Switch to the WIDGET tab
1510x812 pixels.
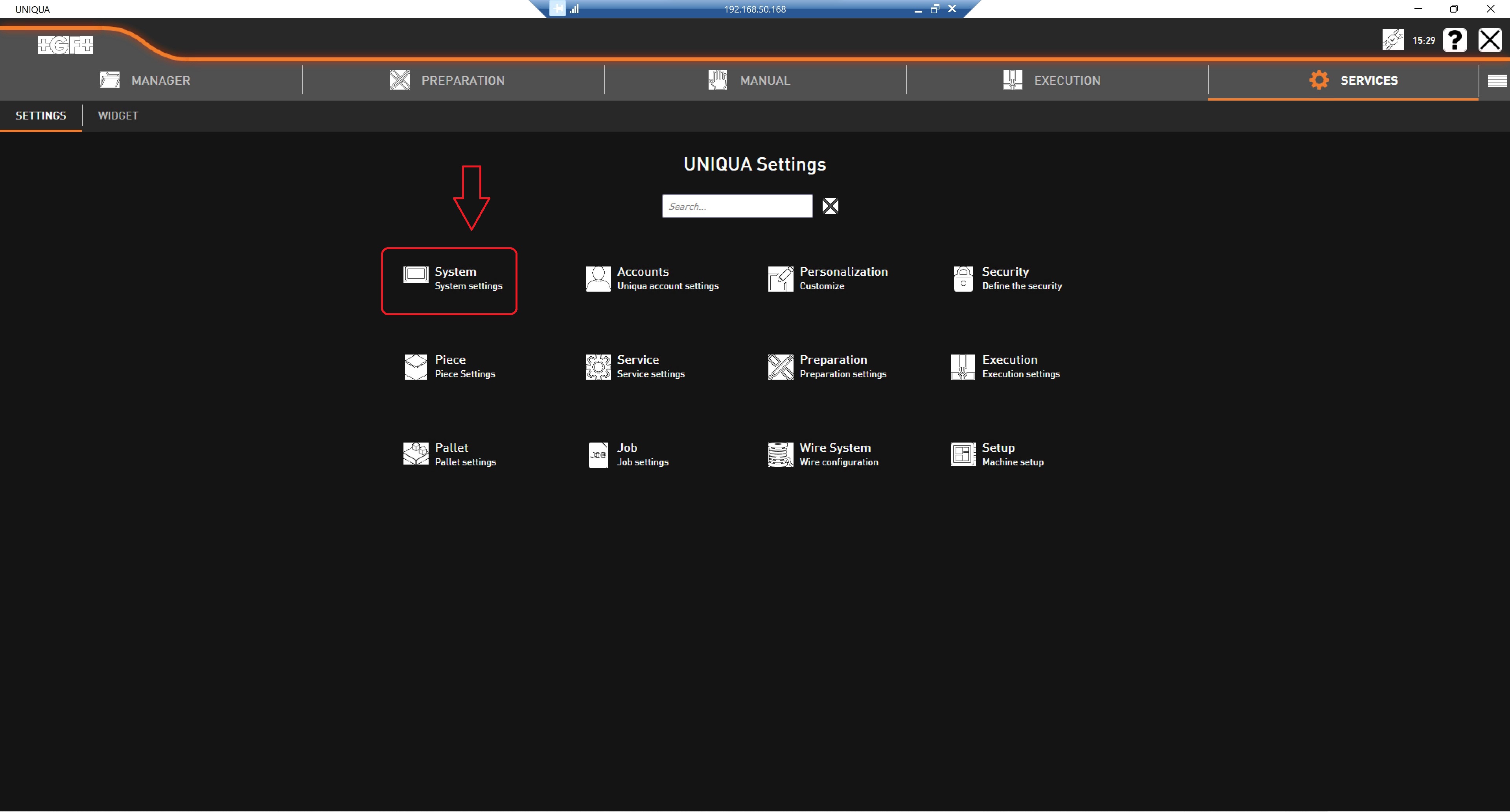pyautogui.click(x=118, y=116)
